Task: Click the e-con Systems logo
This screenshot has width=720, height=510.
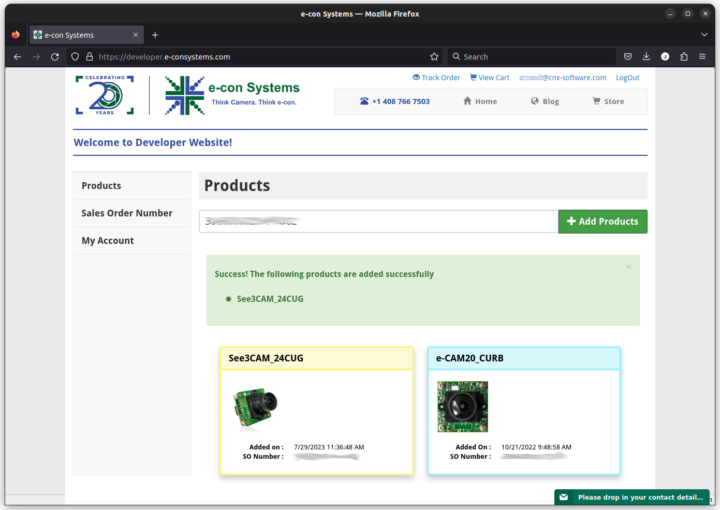Action: tap(232, 95)
